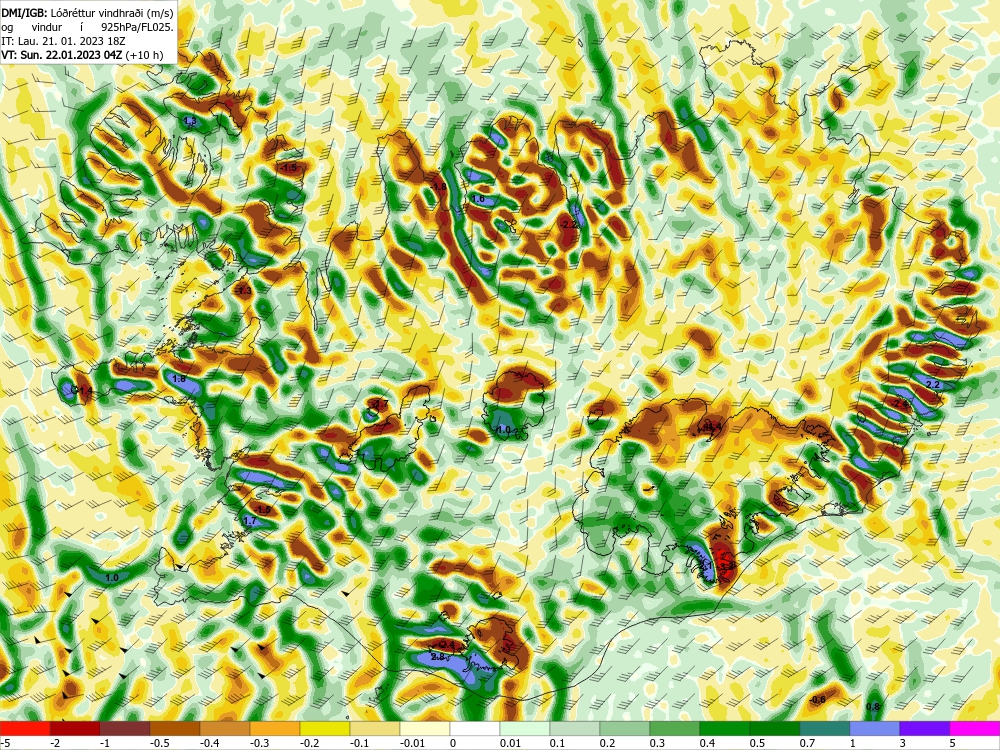The width and height of the screenshot is (1000, 750).
Task: Click the '2.8' value on the map
Action: (x=438, y=657)
